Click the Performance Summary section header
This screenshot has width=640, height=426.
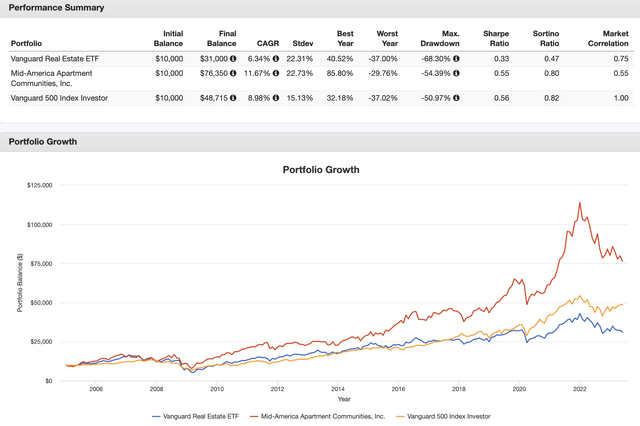(x=56, y=8)
